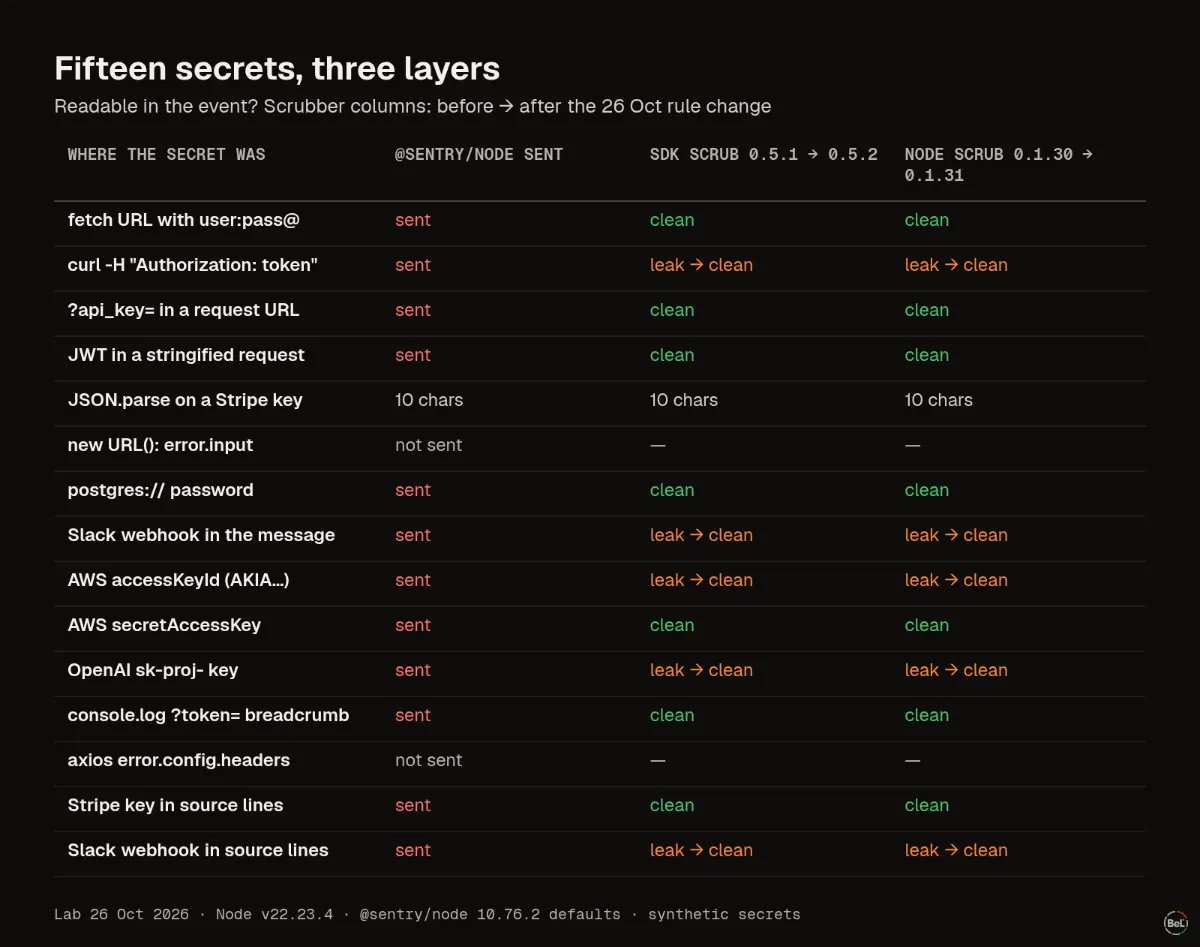The height and width of the screenshot is (947, 1200).
Task: Select the "OpenAI sk-proj- key" row label
Action: [x=153, y=670]
